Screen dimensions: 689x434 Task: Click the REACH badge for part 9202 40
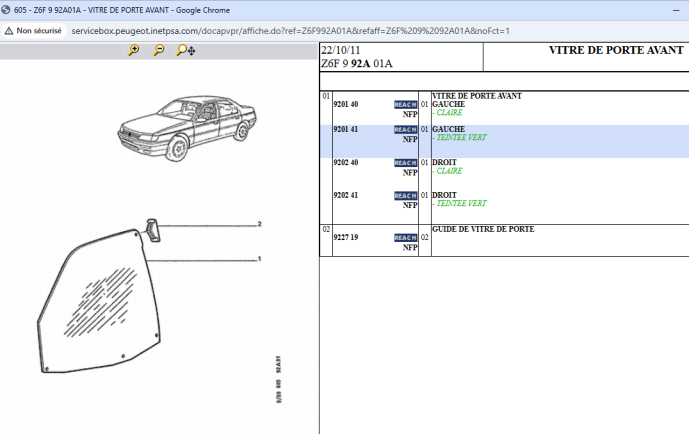click(x=405, y=163)
